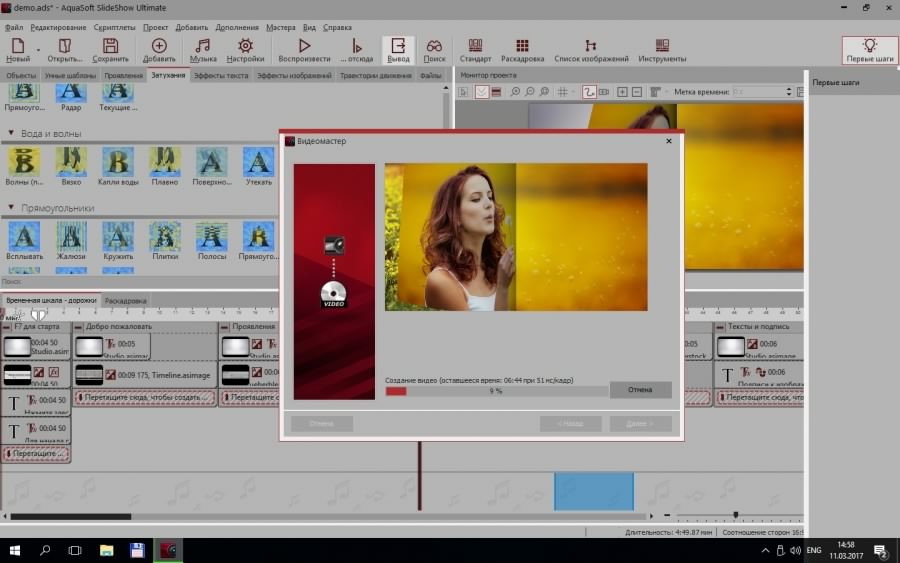Open the Настройки gear icon
The image size is (900, 563).
tap(245, 47)
